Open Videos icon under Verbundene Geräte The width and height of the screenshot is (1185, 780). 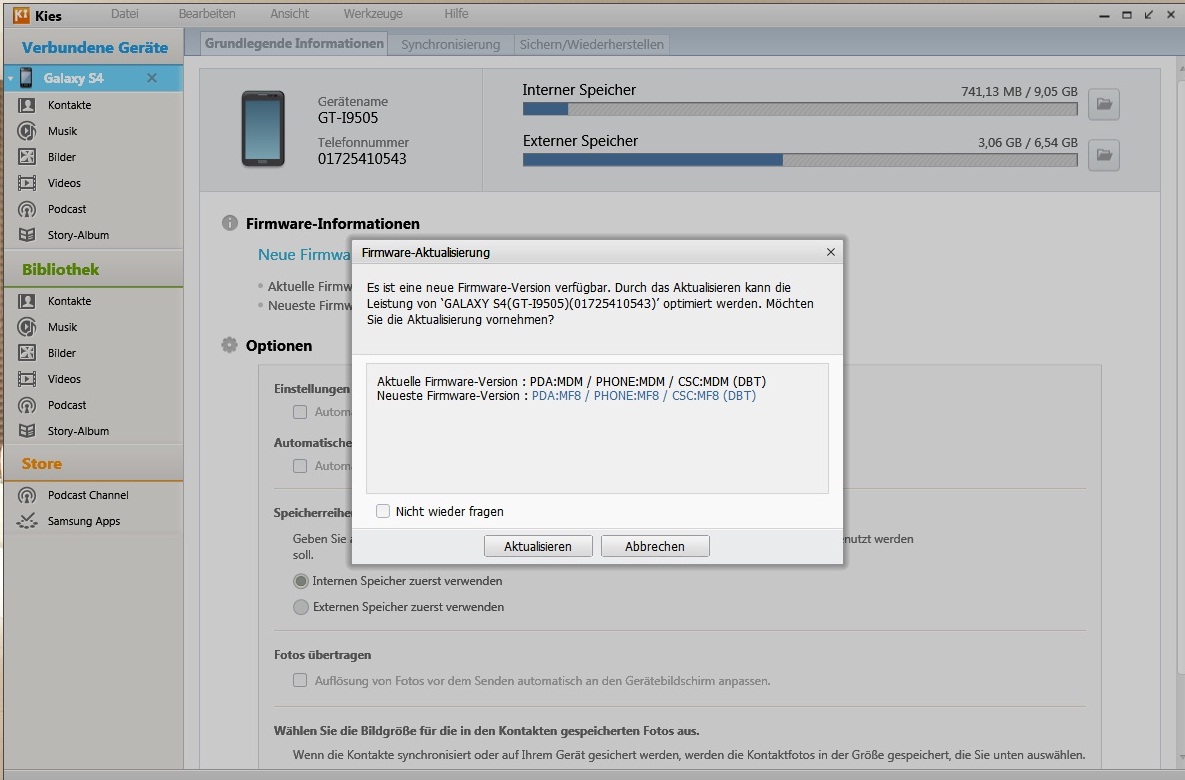pyautogui.click(x=26, y=183)
